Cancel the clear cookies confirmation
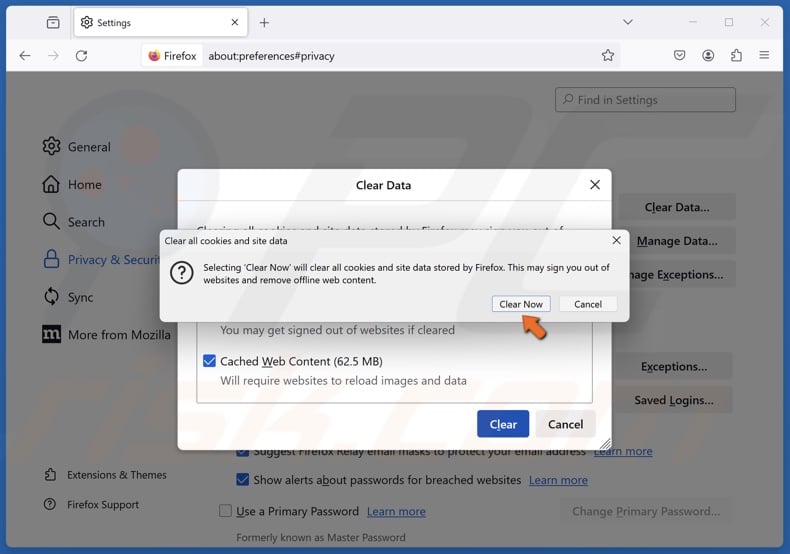This screenshot has height=554, width=790. 588,304
